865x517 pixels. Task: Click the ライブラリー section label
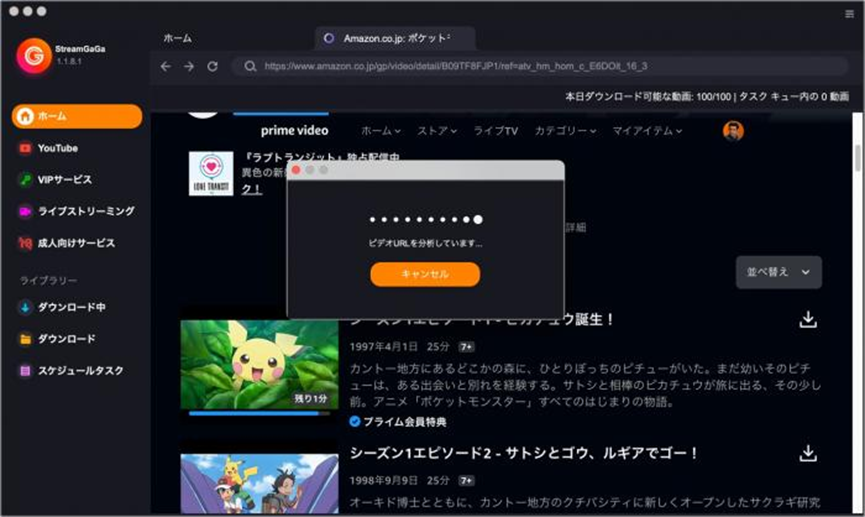(x=49, y=280)
